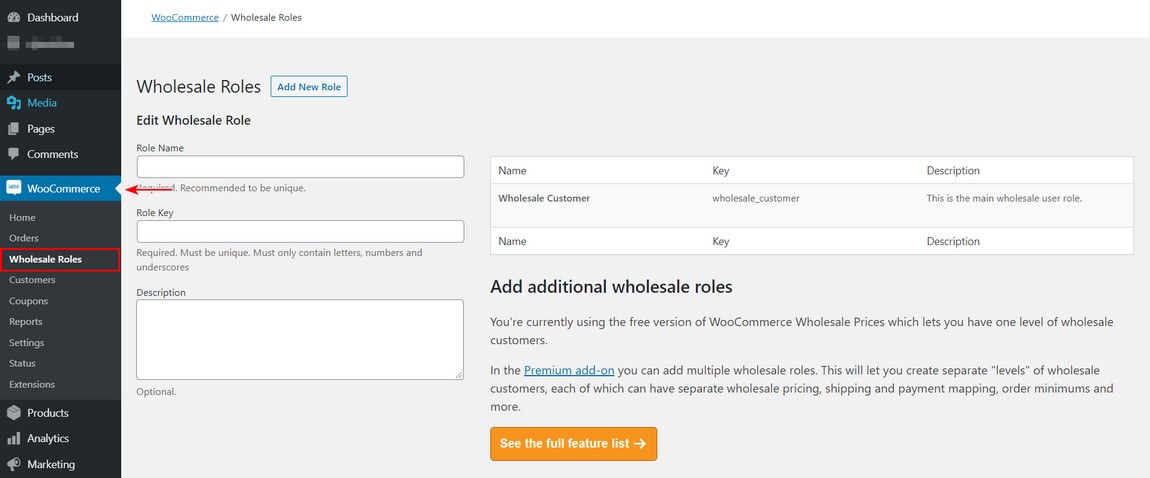Open the Extensions submenu item
This screenshot has height=478, width=1150.
32,385
